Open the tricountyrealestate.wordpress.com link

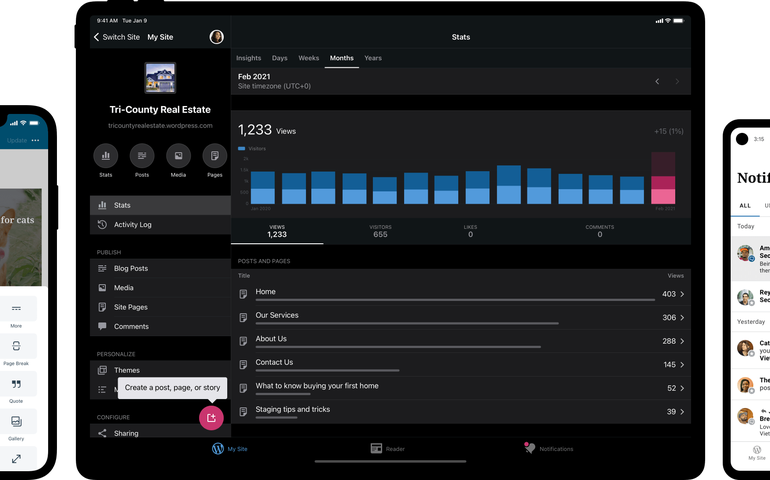(x=160, y=125)
